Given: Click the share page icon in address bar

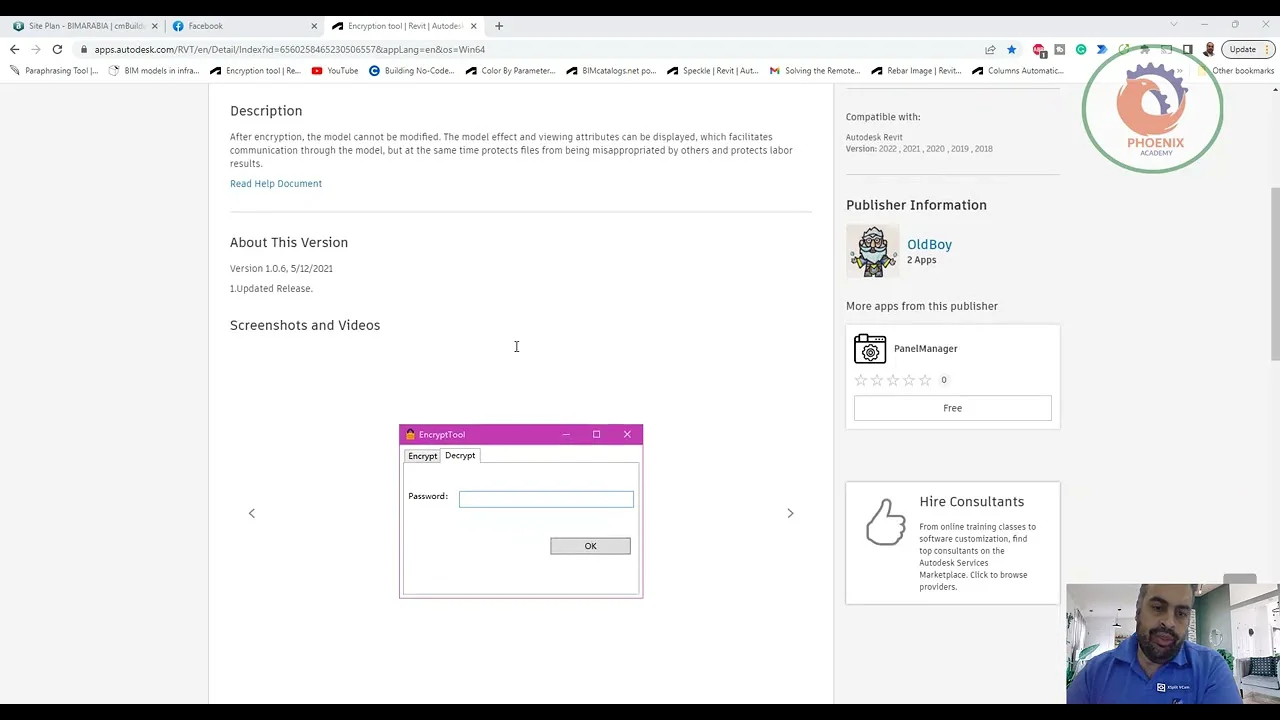Looking at the screenshot, I should (x=990, y=49).
